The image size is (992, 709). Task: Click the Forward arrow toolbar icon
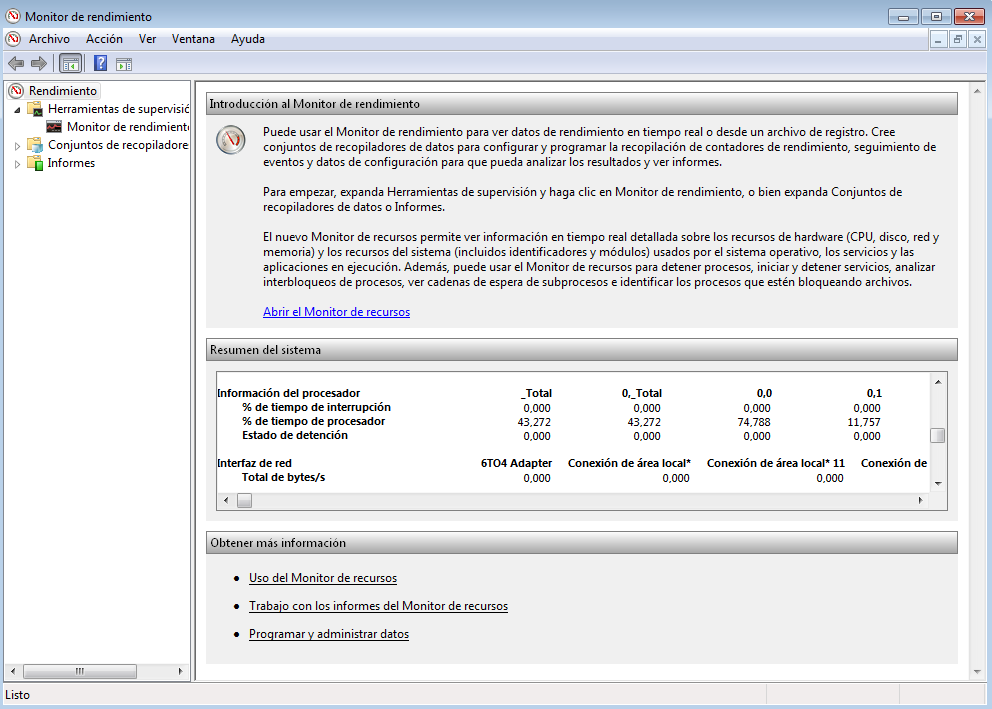pyautogui.click(x=39, y=63)
